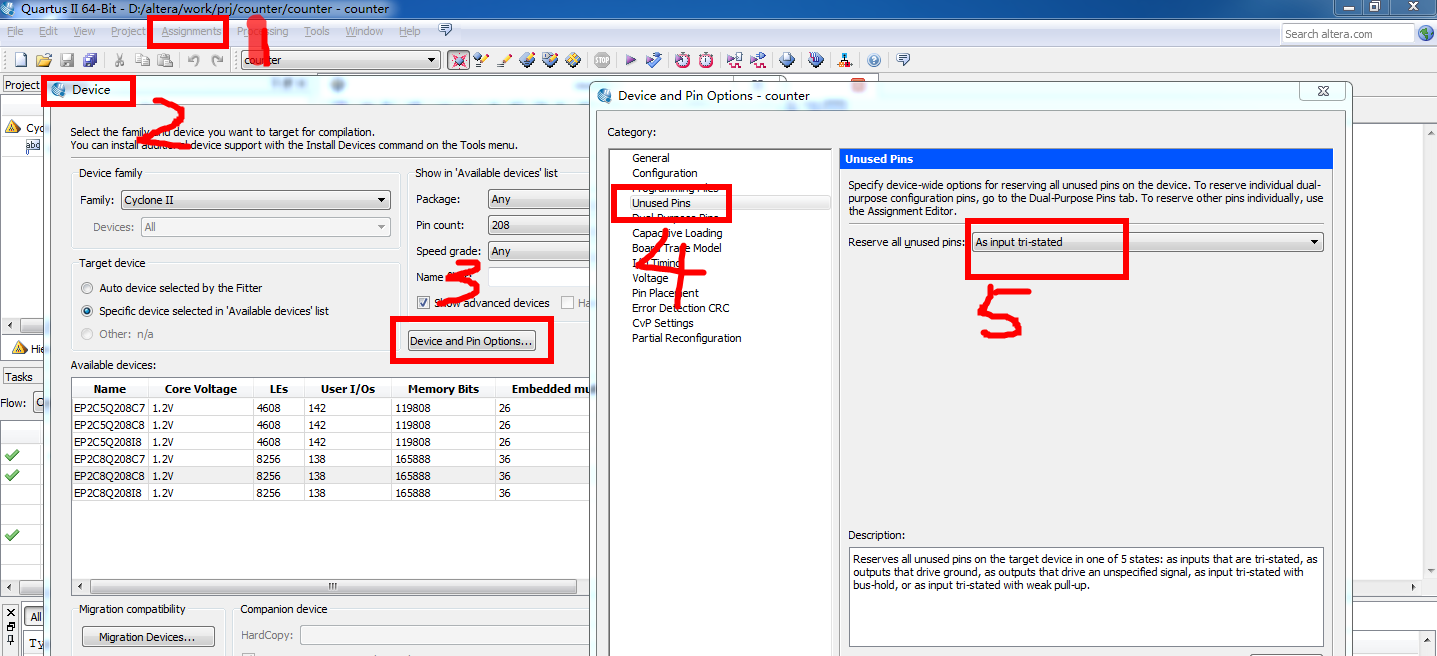Screen dimensions: 1437x656
Task: Click the first clock icon right of Analysis
Action: (682, 60)
